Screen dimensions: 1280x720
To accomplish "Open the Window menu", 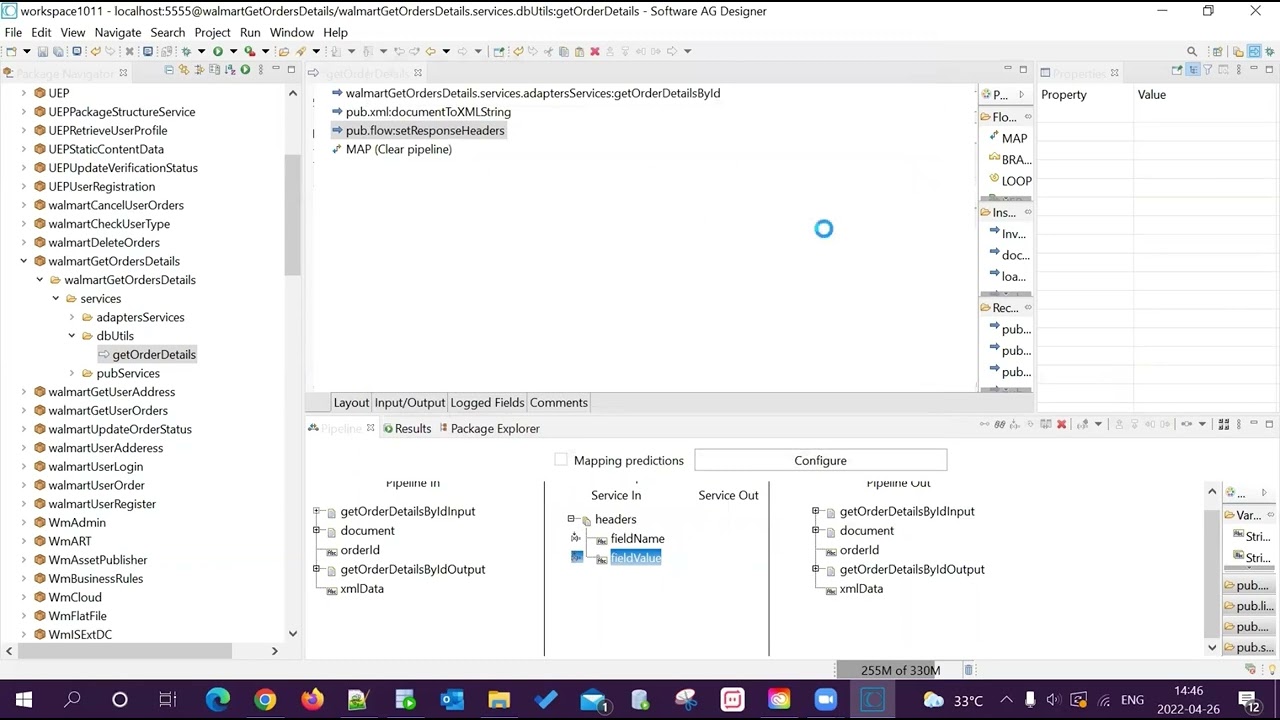I will point(291,32).
